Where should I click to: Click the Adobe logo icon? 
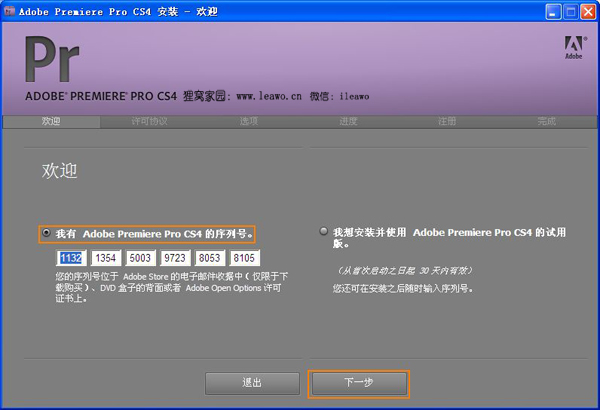tap(574, 47)
